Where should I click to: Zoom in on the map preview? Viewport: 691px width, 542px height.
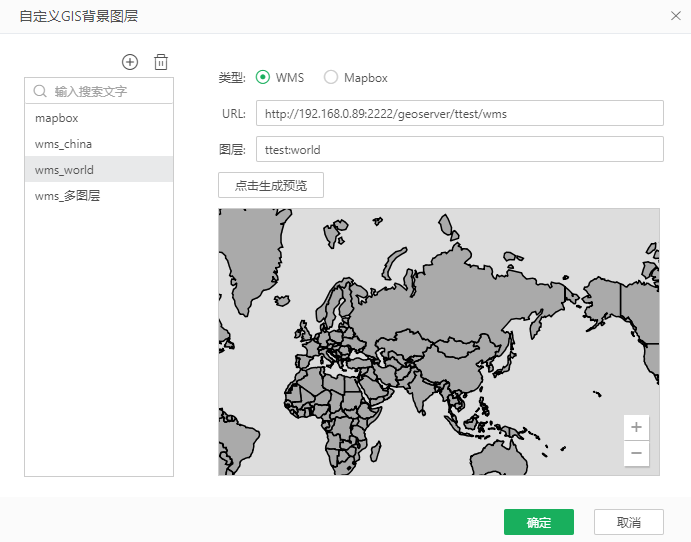click(636, 427)
